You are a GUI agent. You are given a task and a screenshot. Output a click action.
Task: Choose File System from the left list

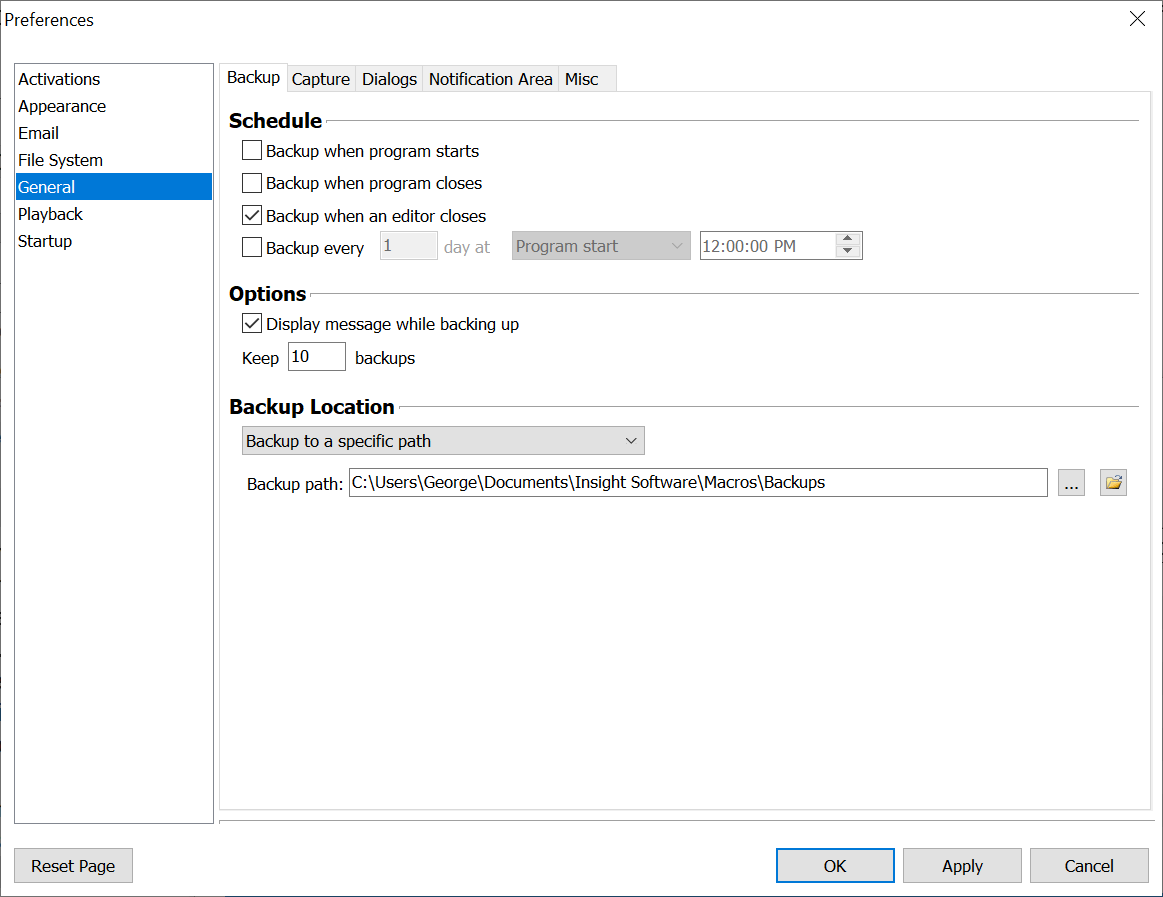tap(60, 160)
